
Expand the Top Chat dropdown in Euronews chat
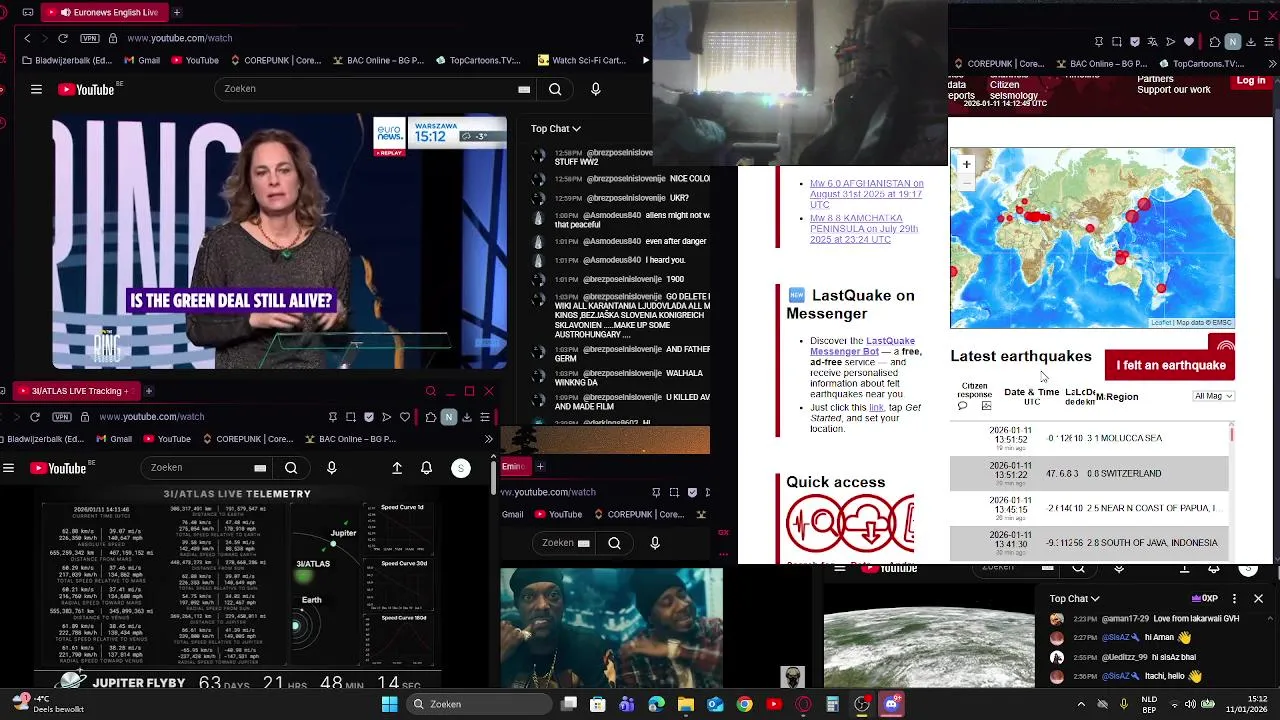tap(556, 128)
